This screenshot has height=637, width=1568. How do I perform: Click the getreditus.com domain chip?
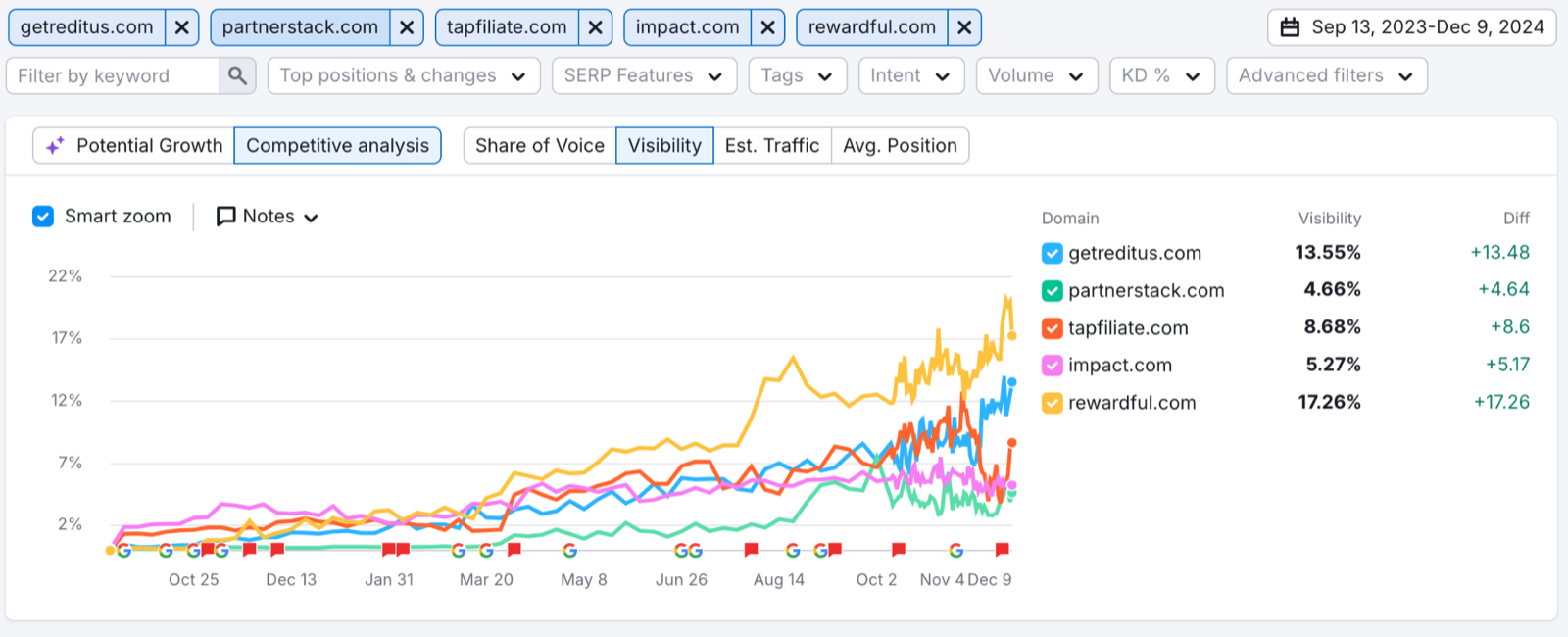pos(87,27)
